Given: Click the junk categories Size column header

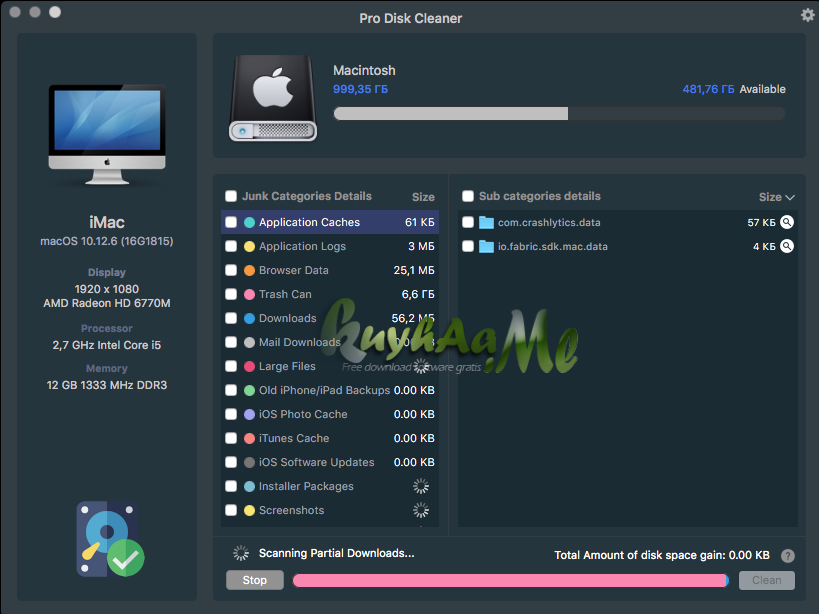Looking at the screenshot, I should point(423,197).
